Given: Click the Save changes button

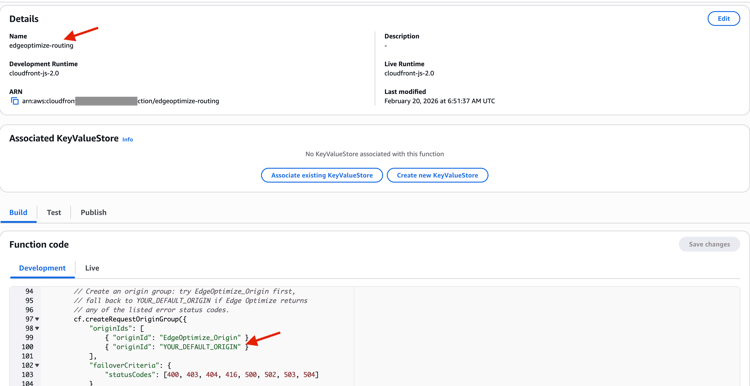Looking at the screenshot, I should [x=709, y=244].
